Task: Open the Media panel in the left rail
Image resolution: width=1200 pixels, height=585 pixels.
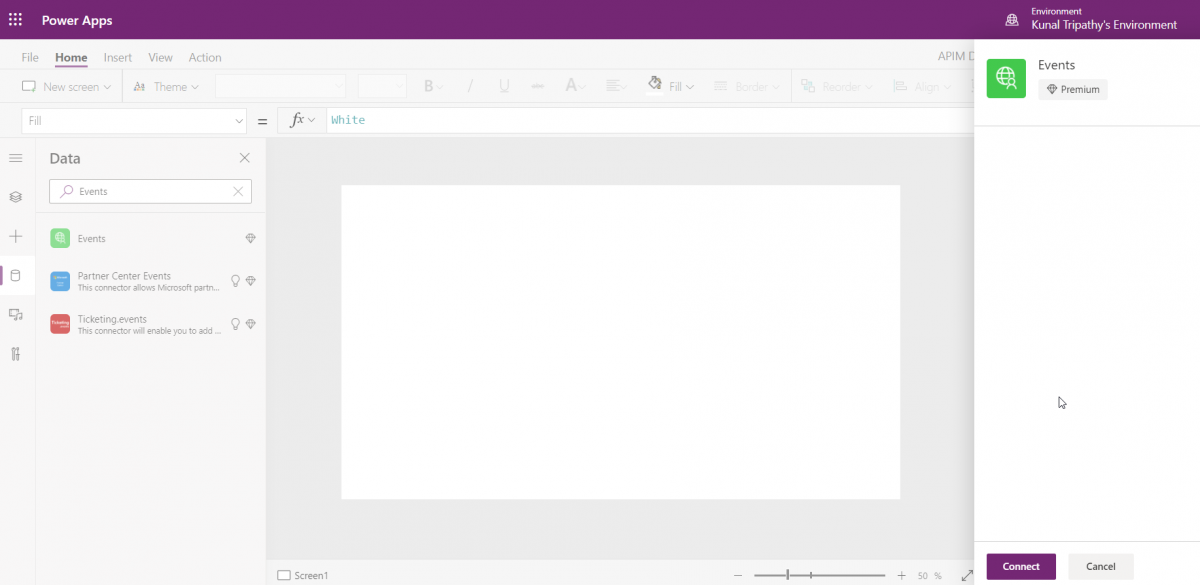Action: click(x=15, y=315)
